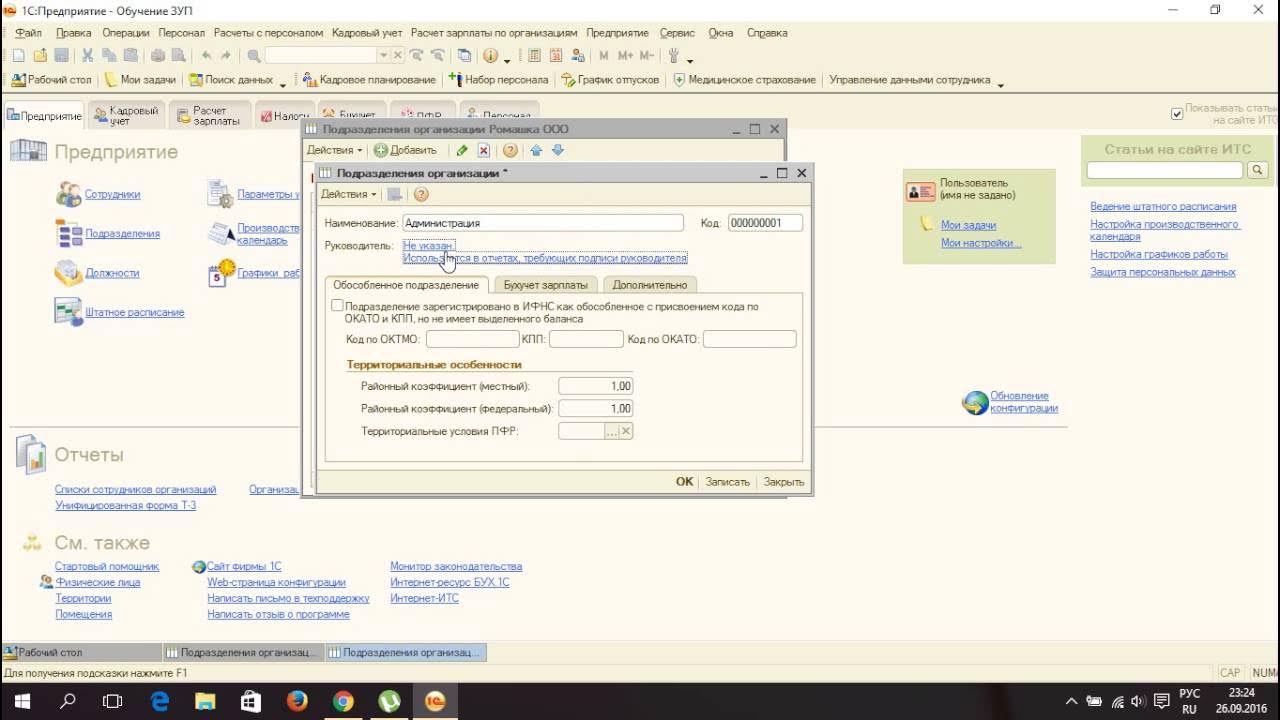Move item up with blue up arrow

pyautogui.click(x=536, y=150)
